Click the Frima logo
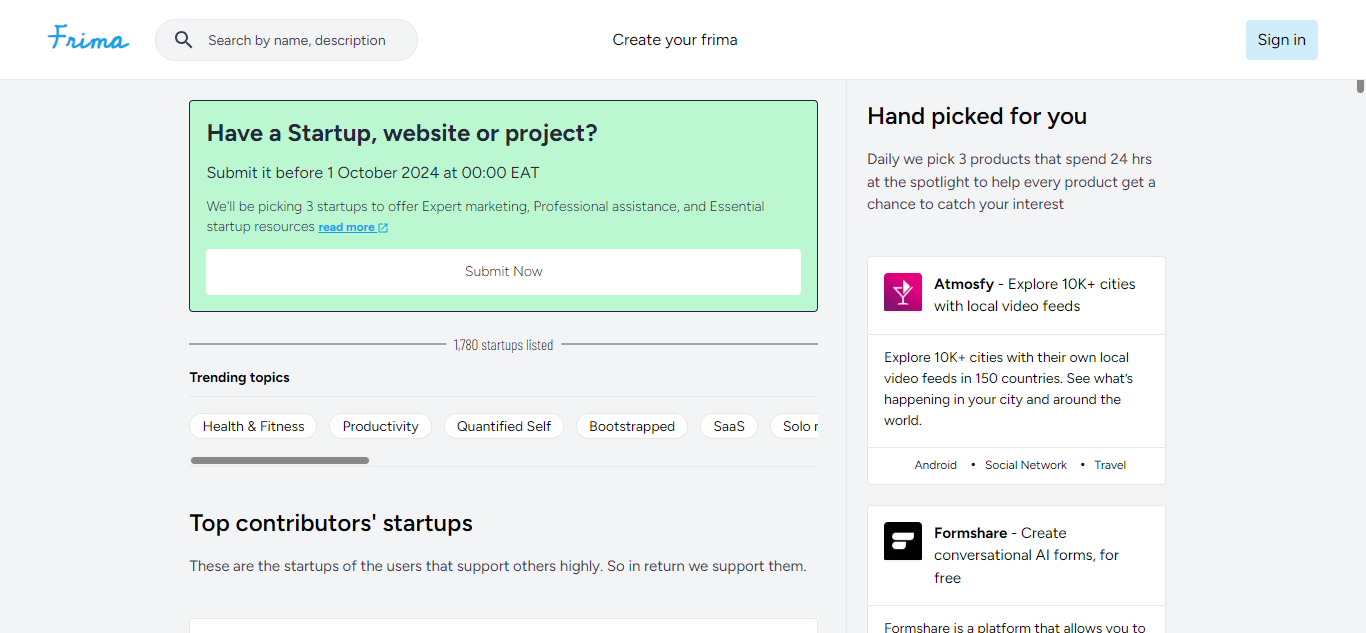1366x633 pixels. 88,39
